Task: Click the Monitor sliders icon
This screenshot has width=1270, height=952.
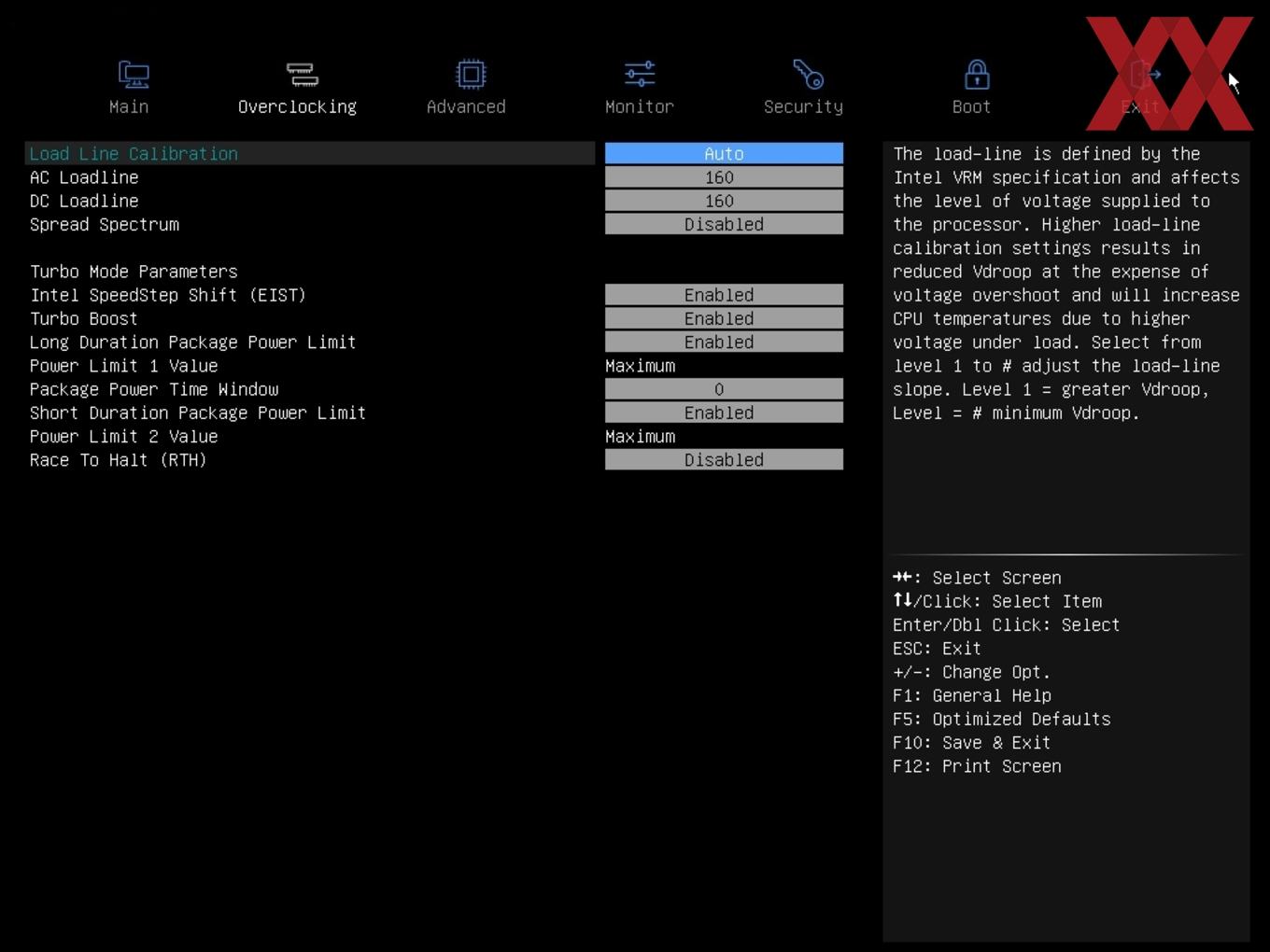Action: coord(640,74)
